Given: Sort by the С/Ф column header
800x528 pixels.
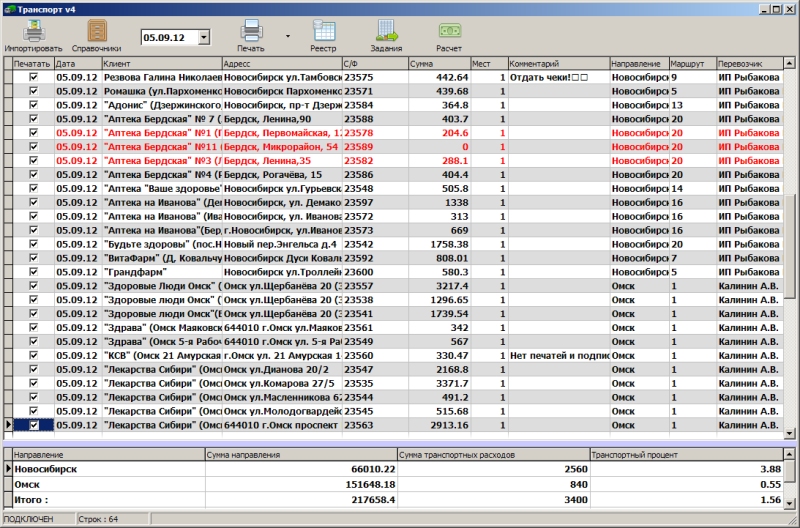Looking at the screenshot, I should click(376, 64).
